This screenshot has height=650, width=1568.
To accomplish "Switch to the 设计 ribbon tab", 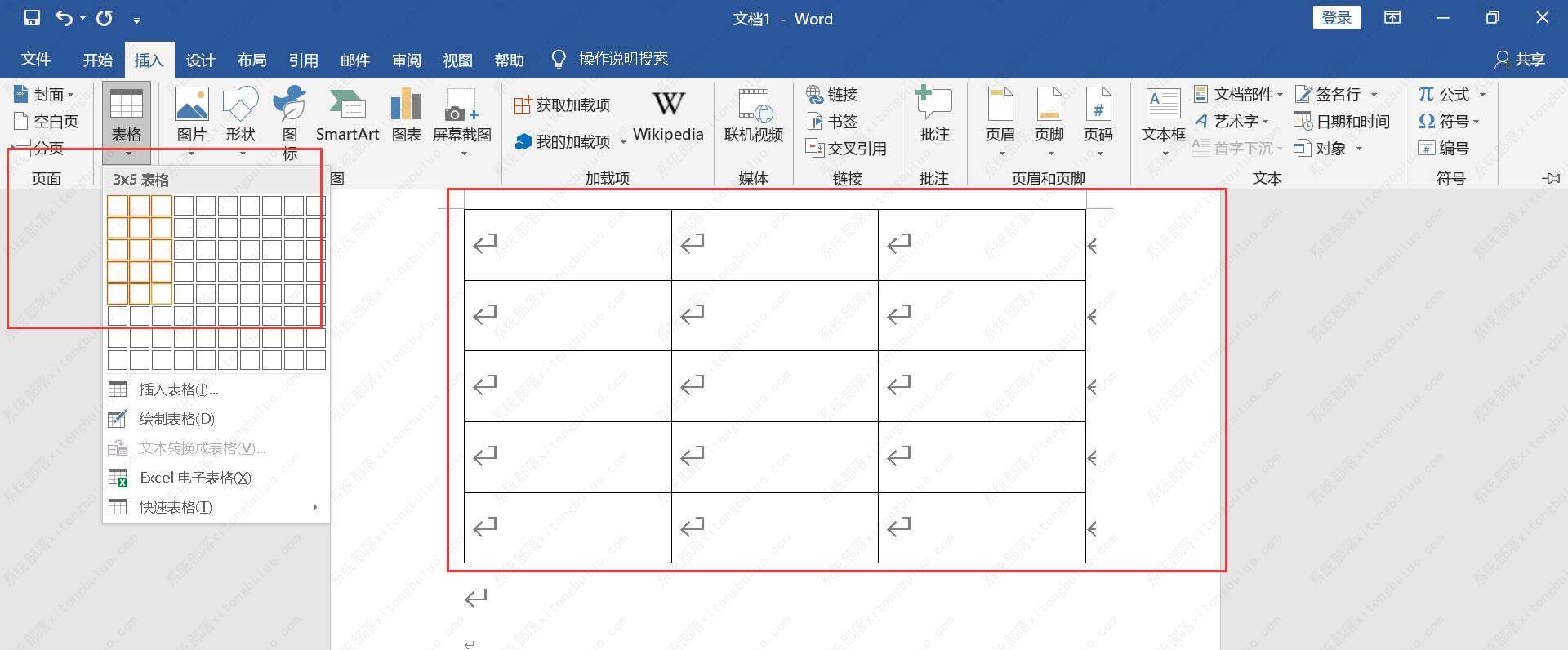I will pyautogui.click(x=200, y=60).
